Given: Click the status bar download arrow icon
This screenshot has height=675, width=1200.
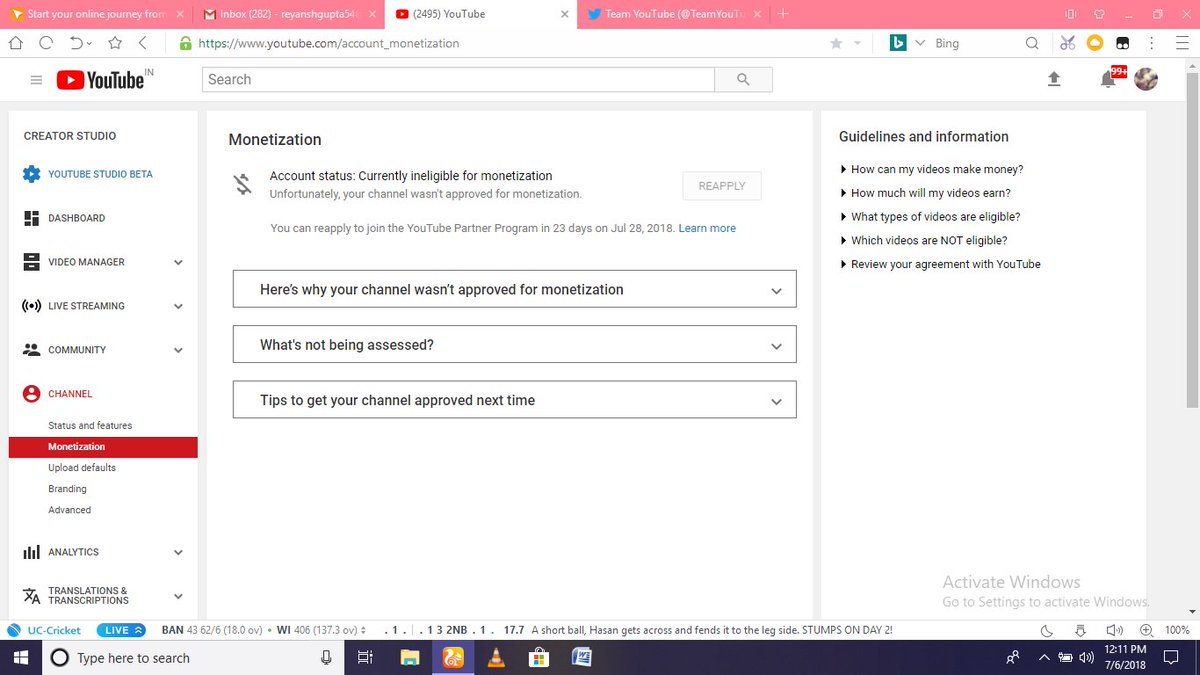Looking at the screenshot, I should click(x=1080, y=631).
